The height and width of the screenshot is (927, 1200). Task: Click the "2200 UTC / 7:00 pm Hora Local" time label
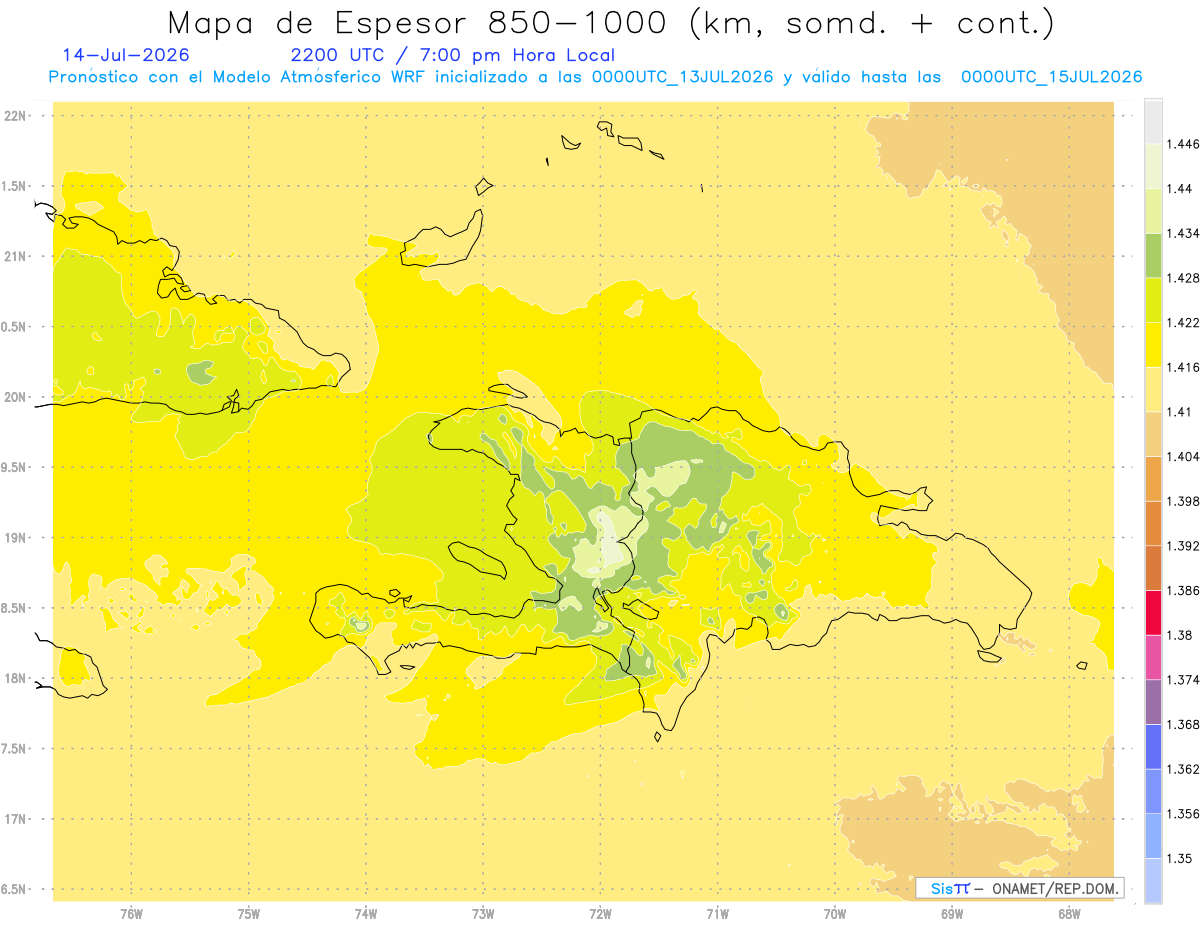(x=453, y=55)
